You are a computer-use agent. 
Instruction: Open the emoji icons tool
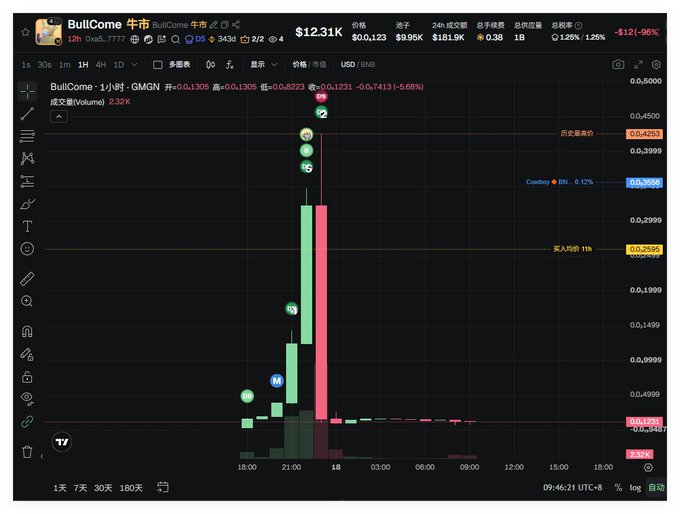coord(27,249)
